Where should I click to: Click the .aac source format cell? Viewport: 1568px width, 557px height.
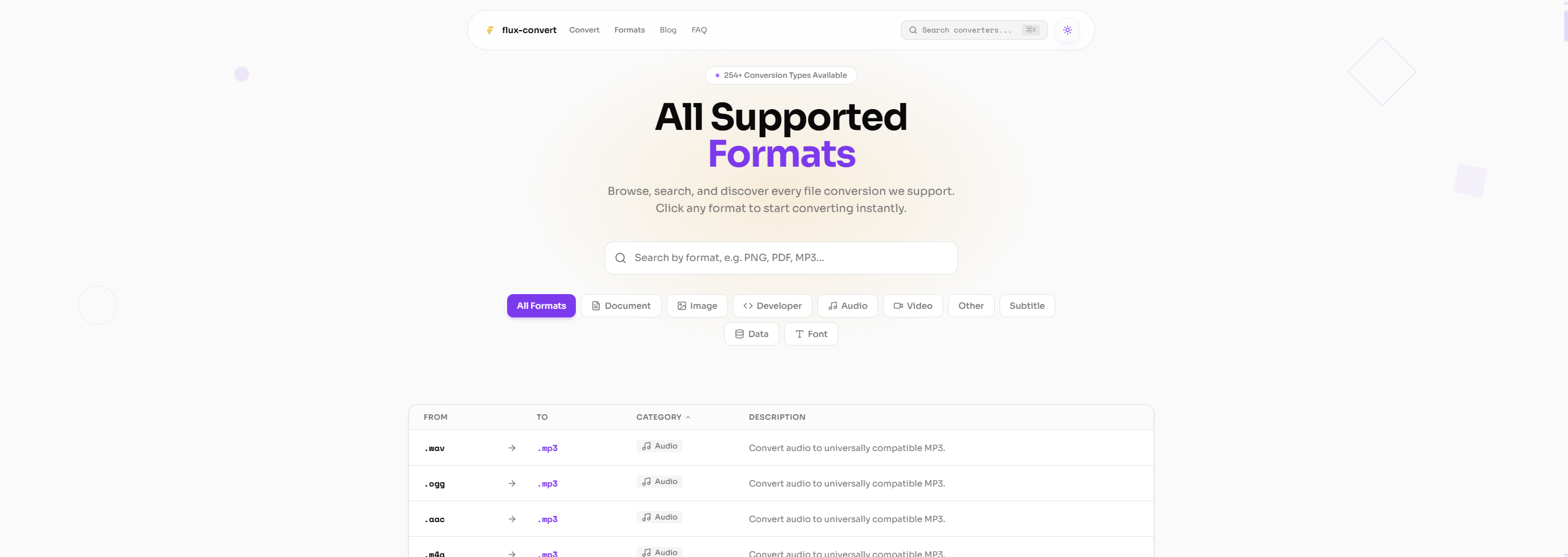434,520
